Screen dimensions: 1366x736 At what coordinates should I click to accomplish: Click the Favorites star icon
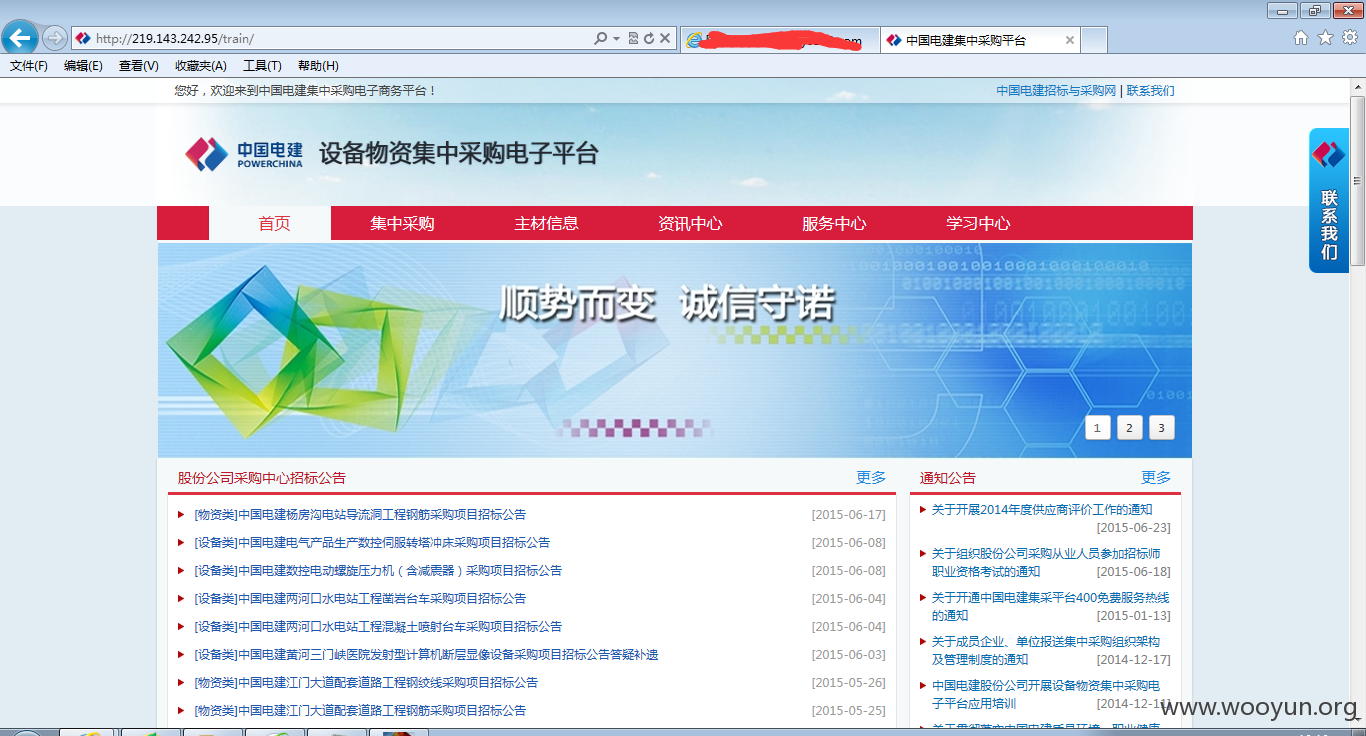click(x=1325, y=38)
